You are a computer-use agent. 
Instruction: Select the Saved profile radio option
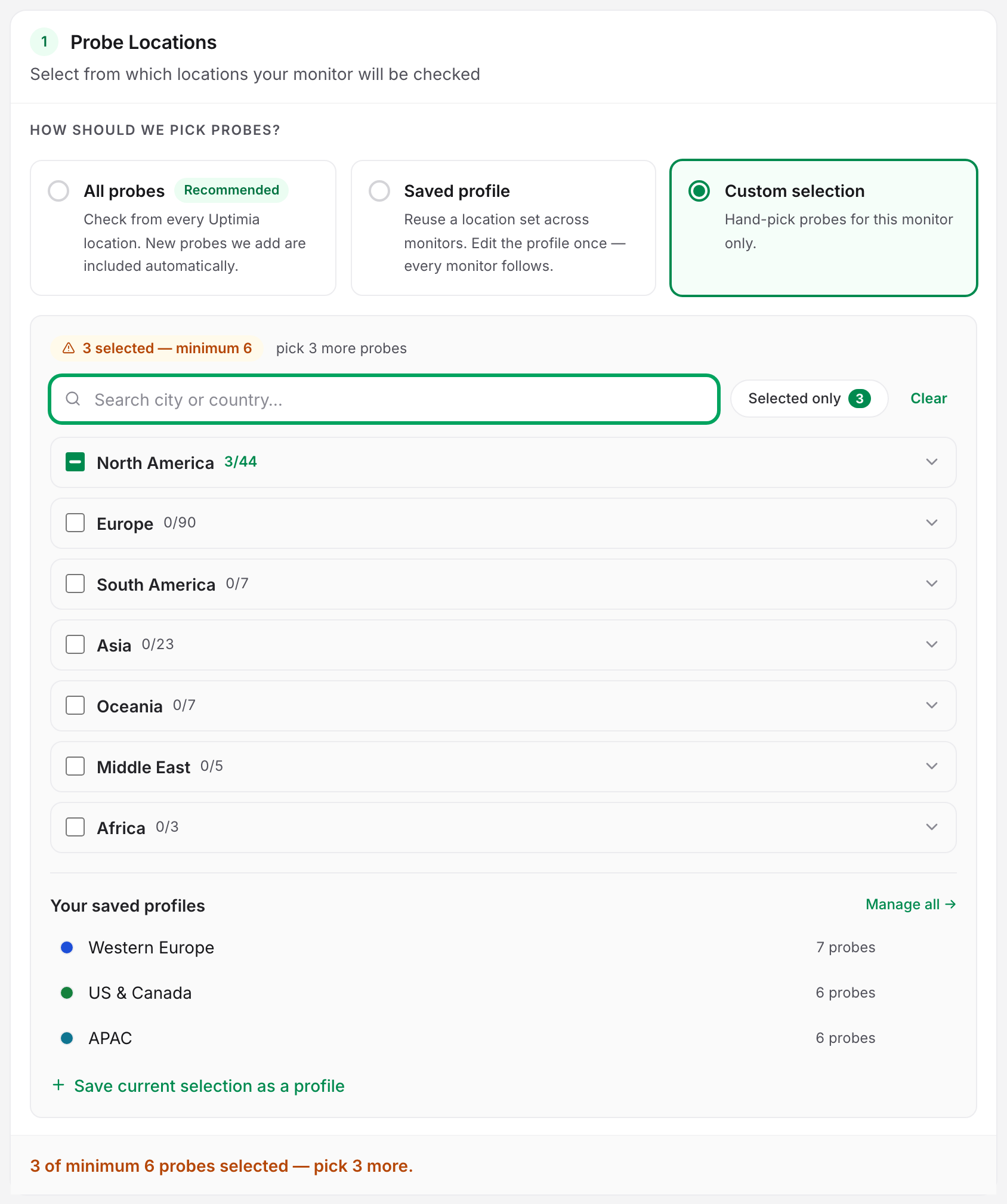tap(379, 191)
